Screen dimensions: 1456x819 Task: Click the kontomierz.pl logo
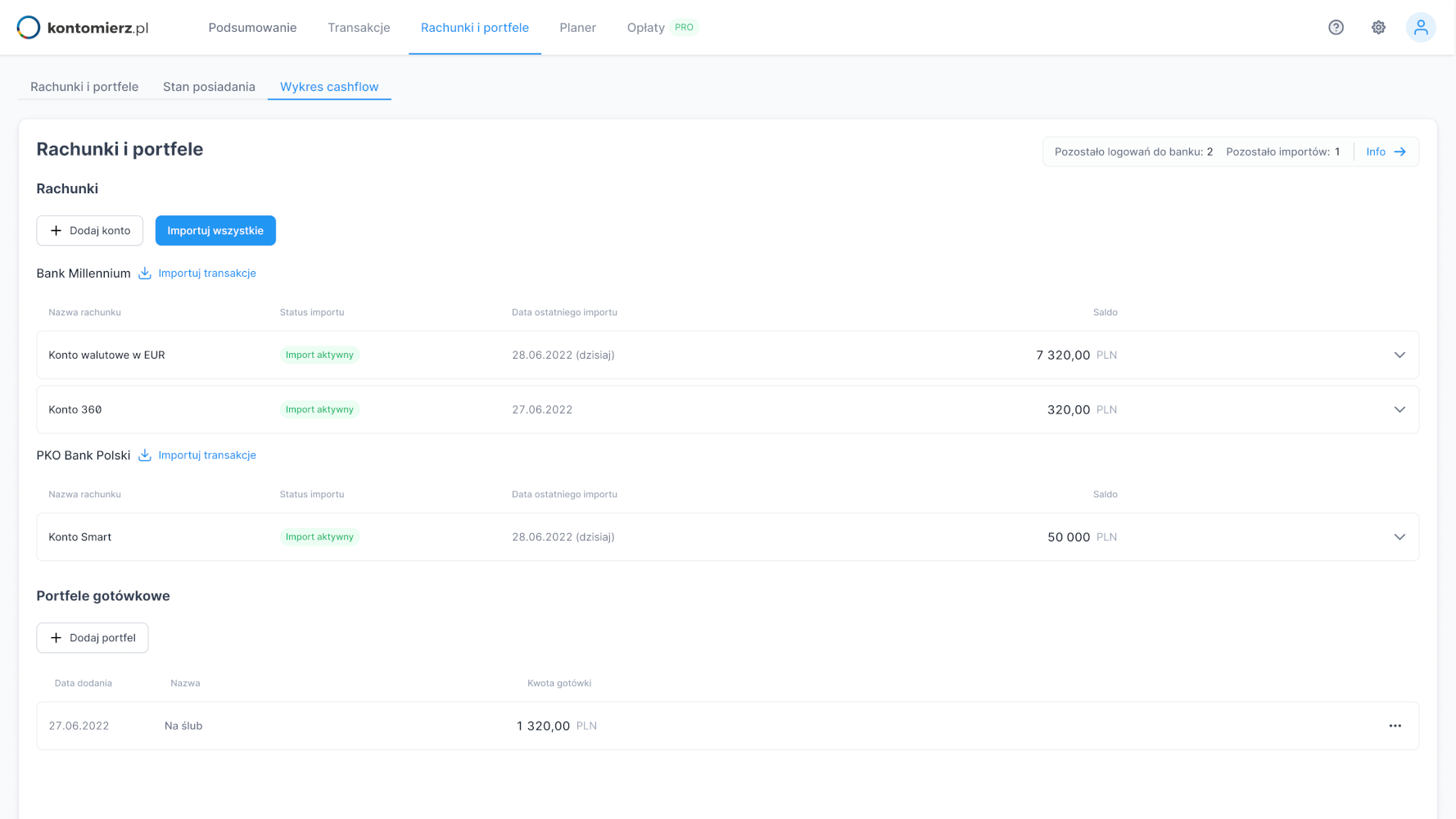point(83,28)
